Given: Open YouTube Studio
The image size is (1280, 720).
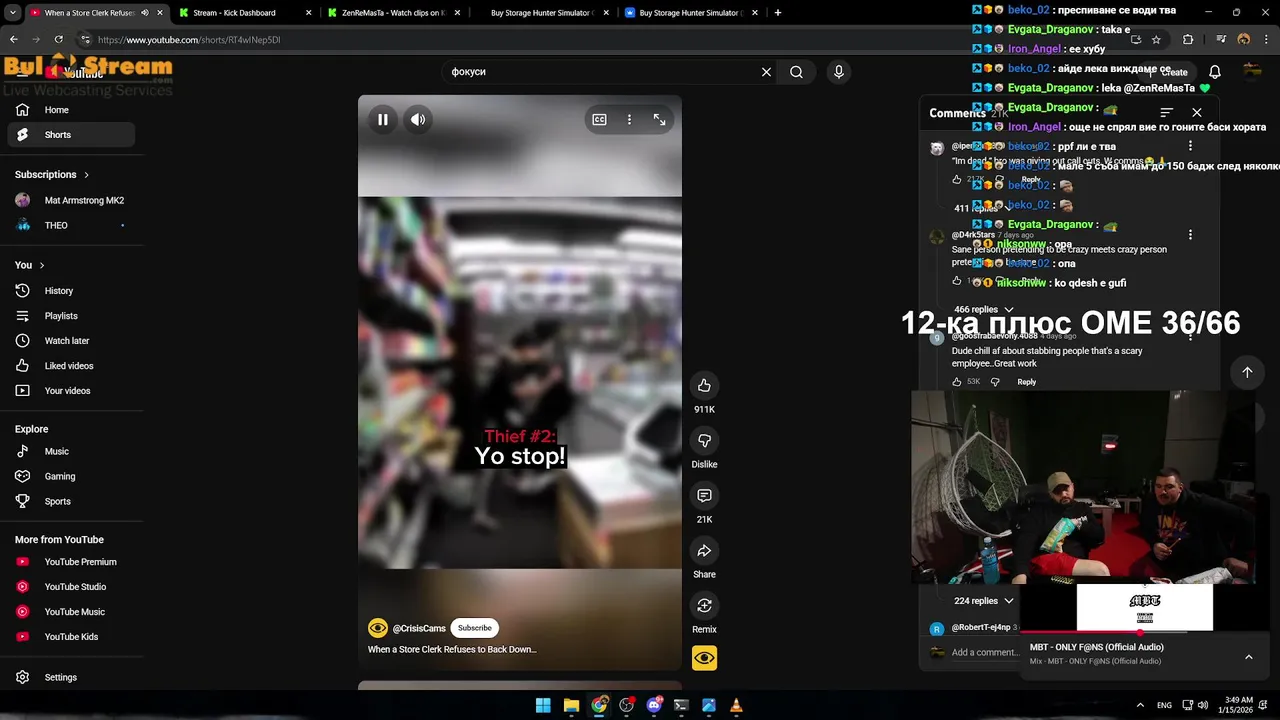Looking at the screenshot, I should tap(70, 587).
